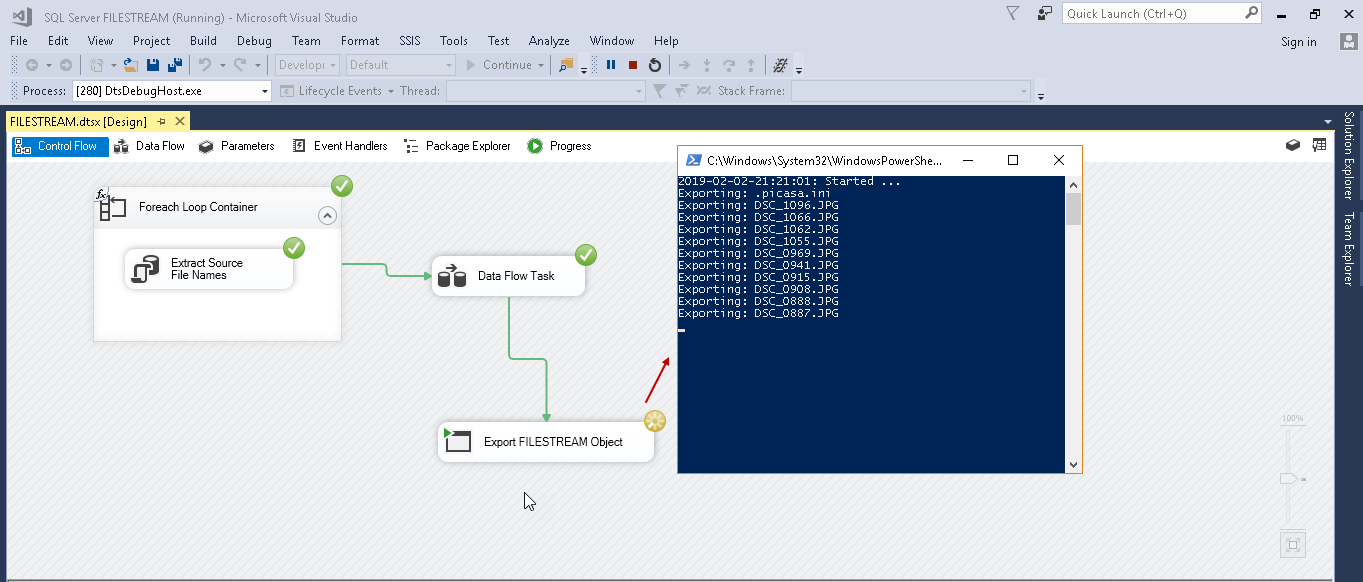Viewport: 1363px width, 582px height.
Task: Open the Debug menu
Action: pos(254,41)
